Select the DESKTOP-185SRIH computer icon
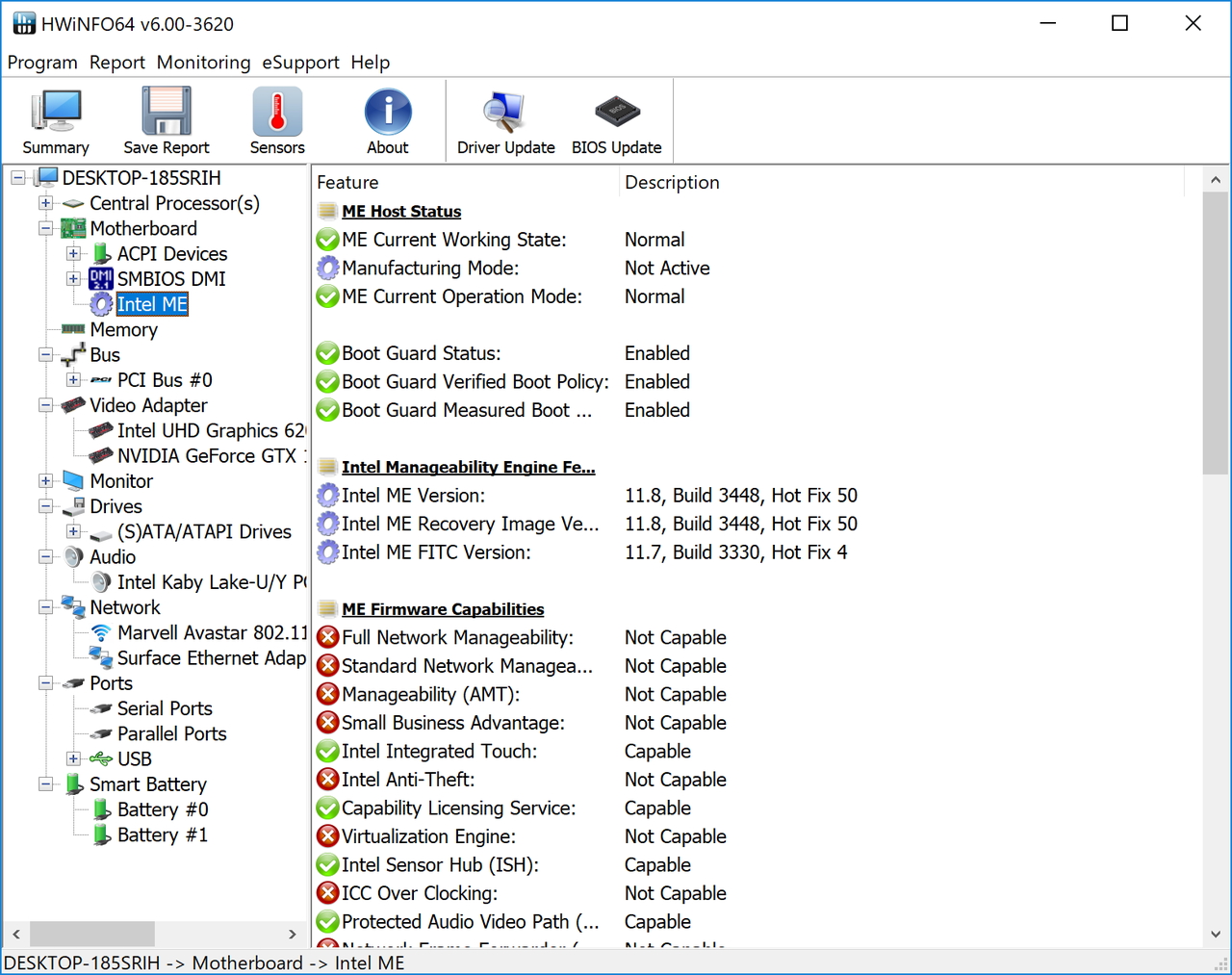Screen dimensions: 1232x975 pos(46,178)
